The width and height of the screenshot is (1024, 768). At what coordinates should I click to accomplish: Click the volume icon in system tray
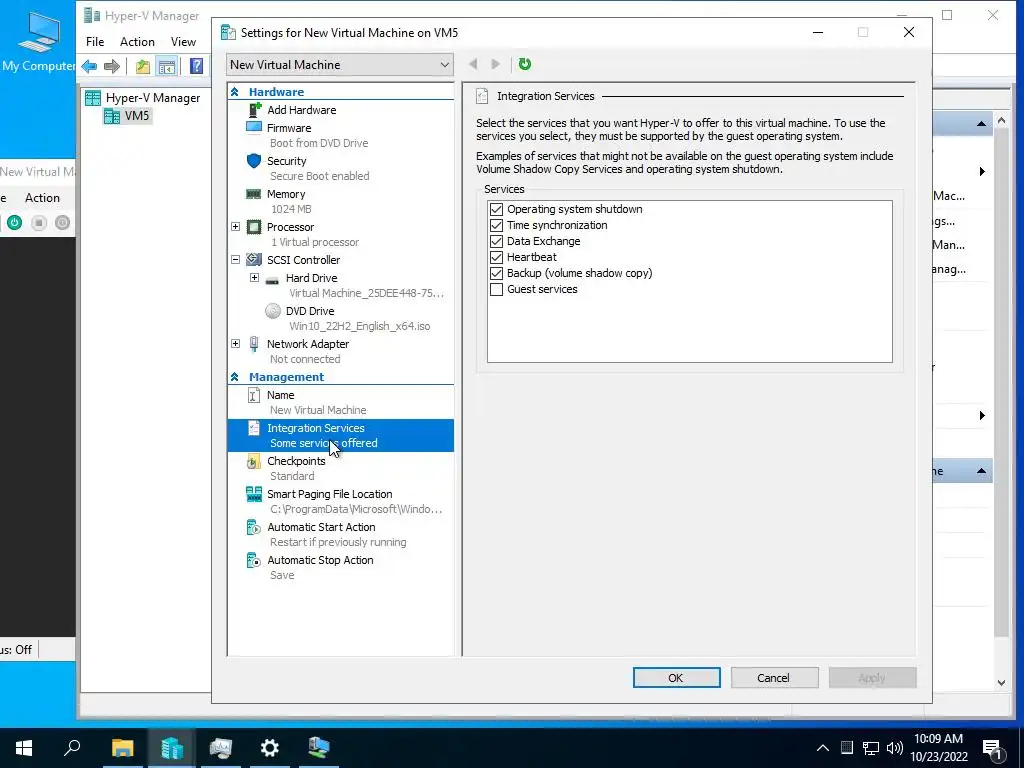895,748
